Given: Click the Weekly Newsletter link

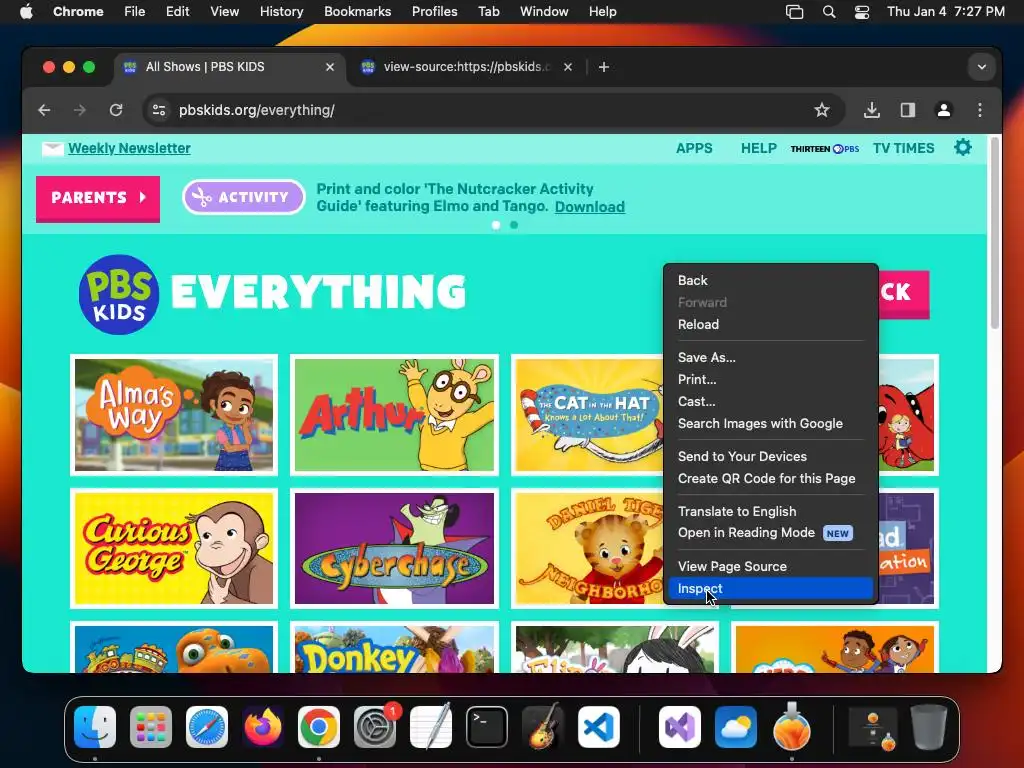Looking at the screenshot, I should coord(129,148).
